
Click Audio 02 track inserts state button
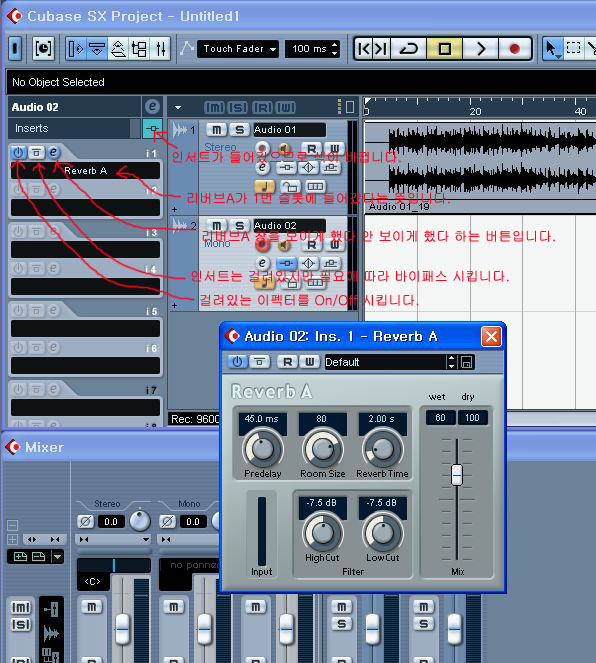286,263
